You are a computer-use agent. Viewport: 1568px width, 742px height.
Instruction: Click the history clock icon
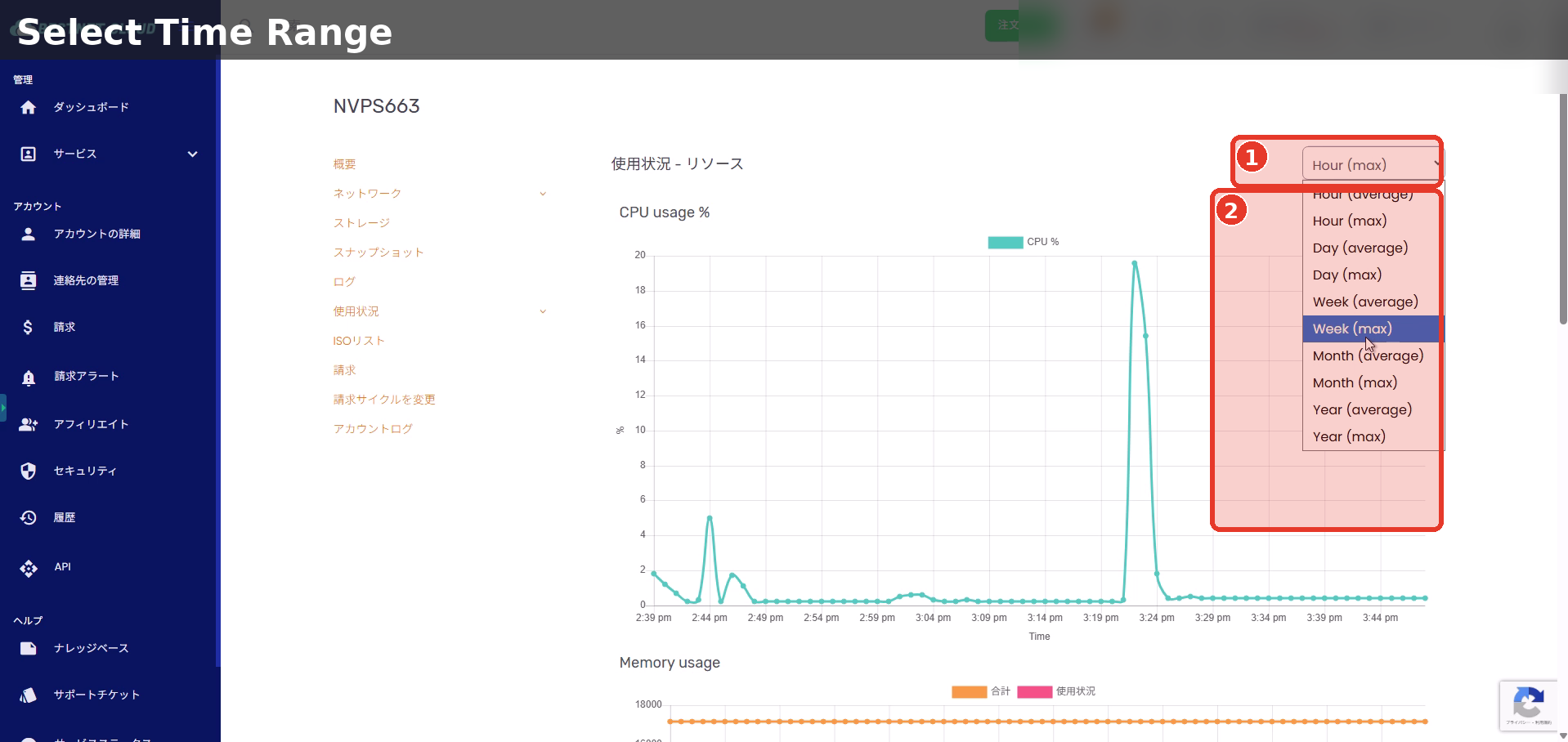click(29, 517)
